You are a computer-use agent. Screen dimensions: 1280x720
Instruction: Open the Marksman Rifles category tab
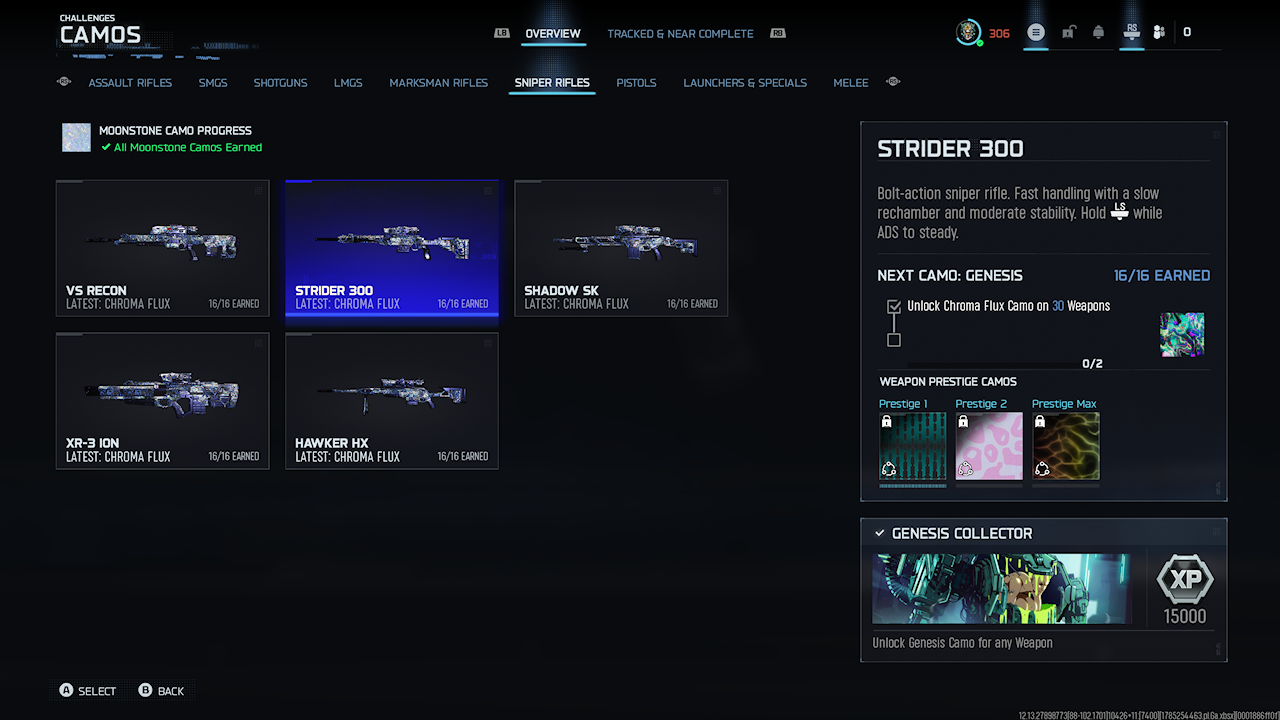click(x=438, y=83)
